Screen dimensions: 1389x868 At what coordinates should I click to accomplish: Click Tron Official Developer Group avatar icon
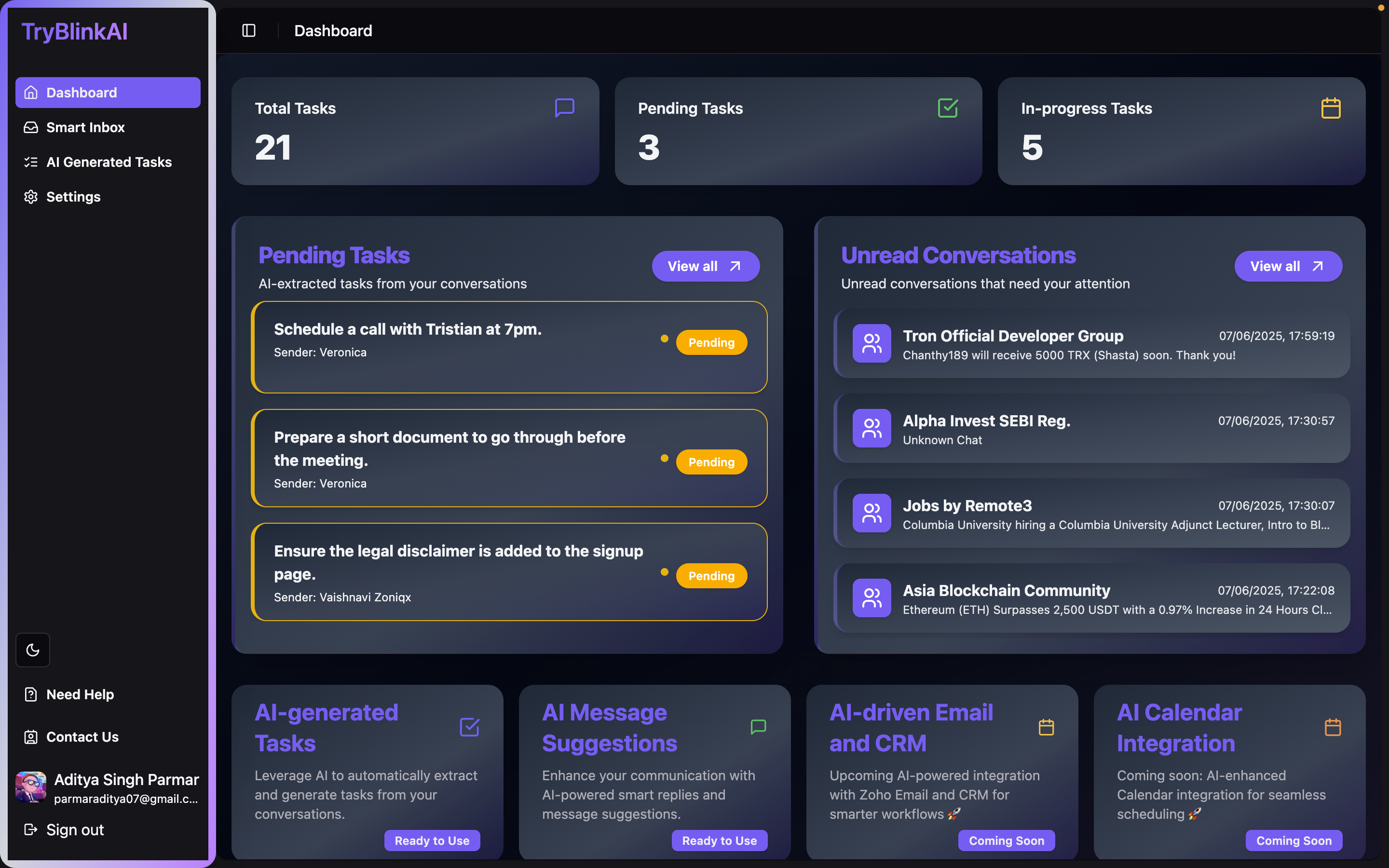tap(872, 343)
